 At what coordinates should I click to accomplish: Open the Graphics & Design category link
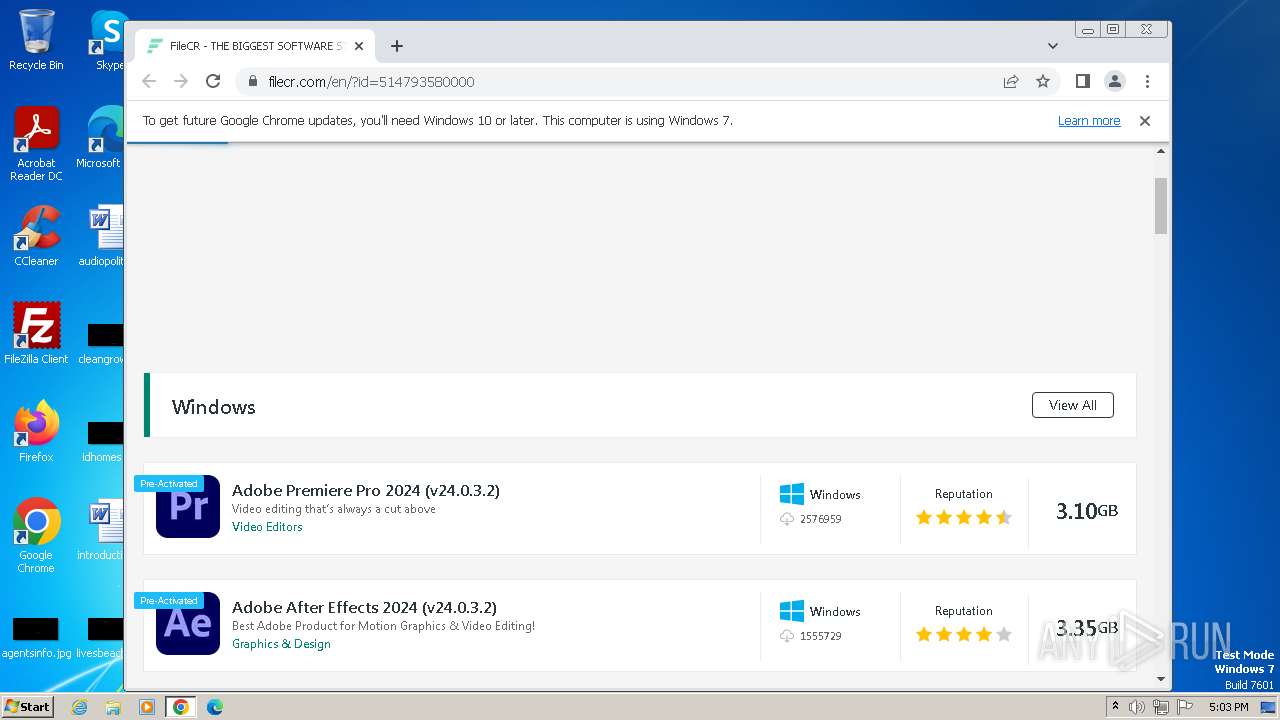[x=281, y=644]
